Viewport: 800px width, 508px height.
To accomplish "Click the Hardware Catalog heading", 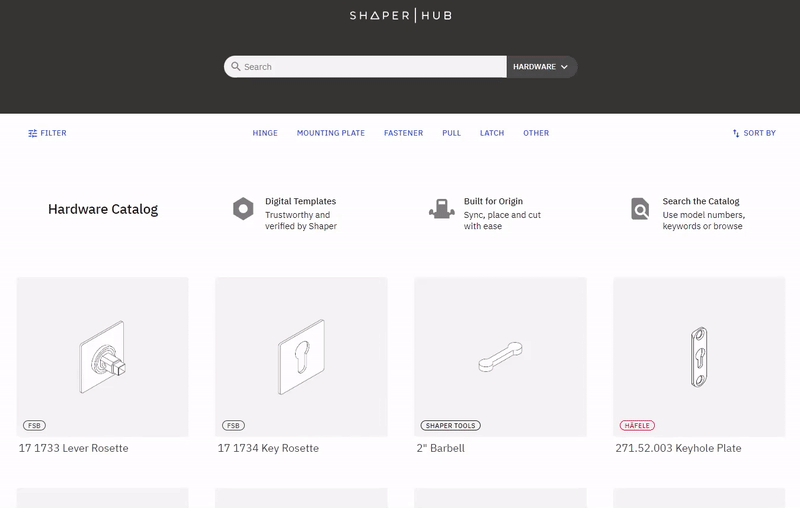I will [x=103, y=209].
